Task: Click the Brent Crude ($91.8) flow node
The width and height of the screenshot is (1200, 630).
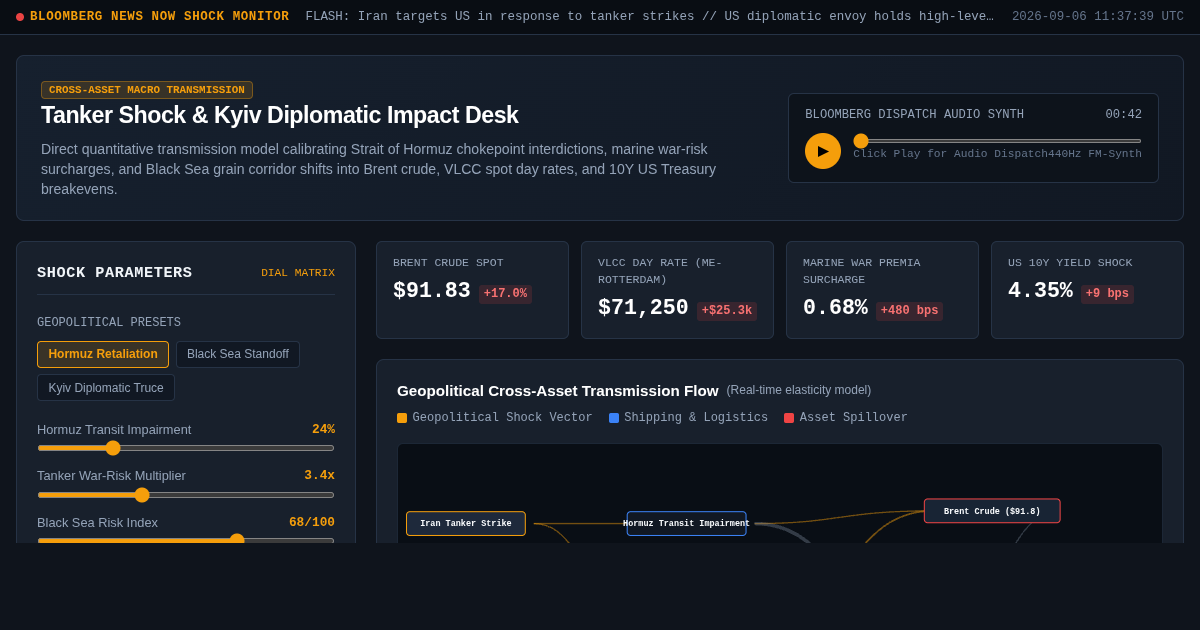Action: click(992, 511)
